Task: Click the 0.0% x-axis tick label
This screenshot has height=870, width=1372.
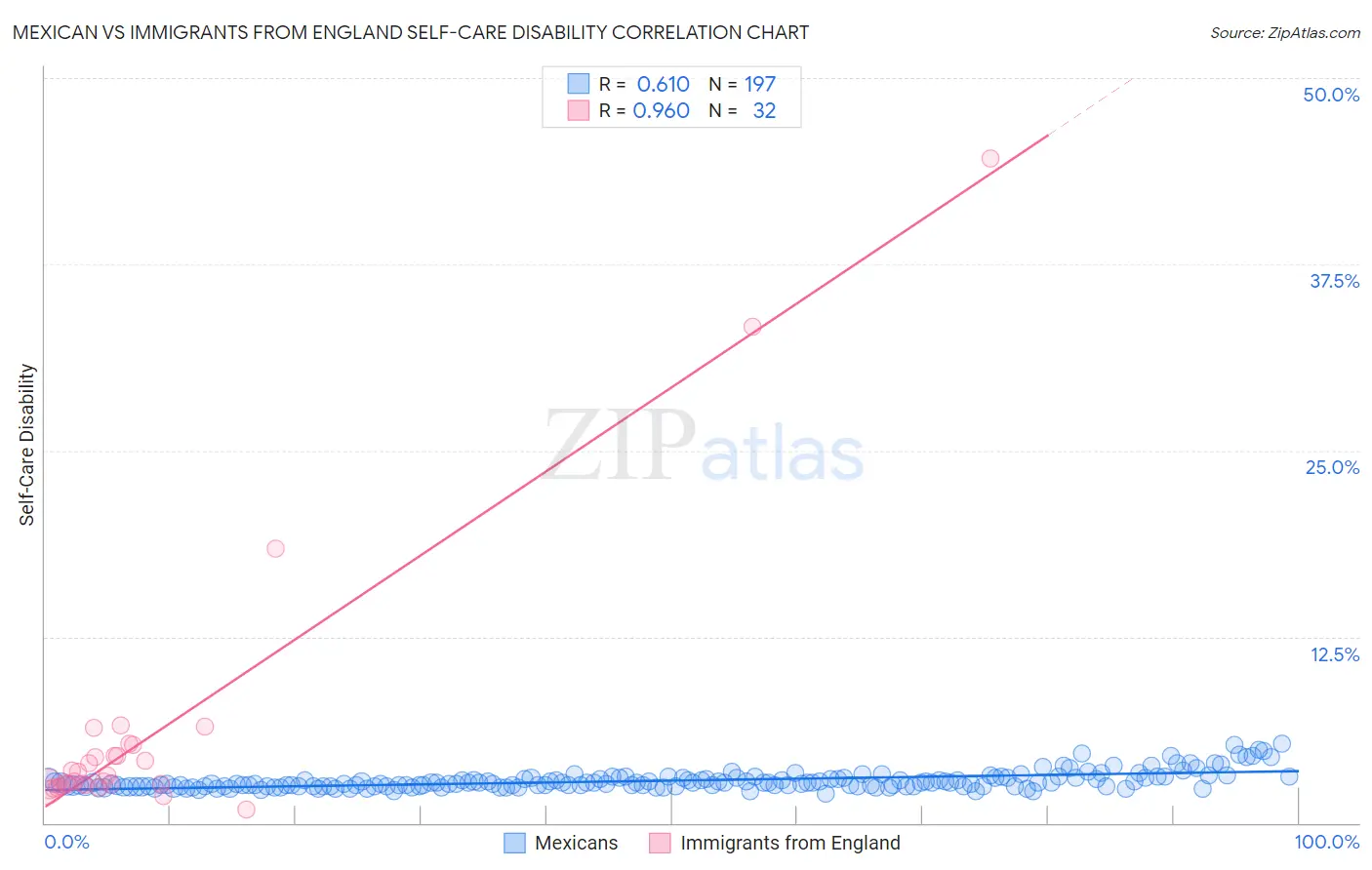Action: 66,842
